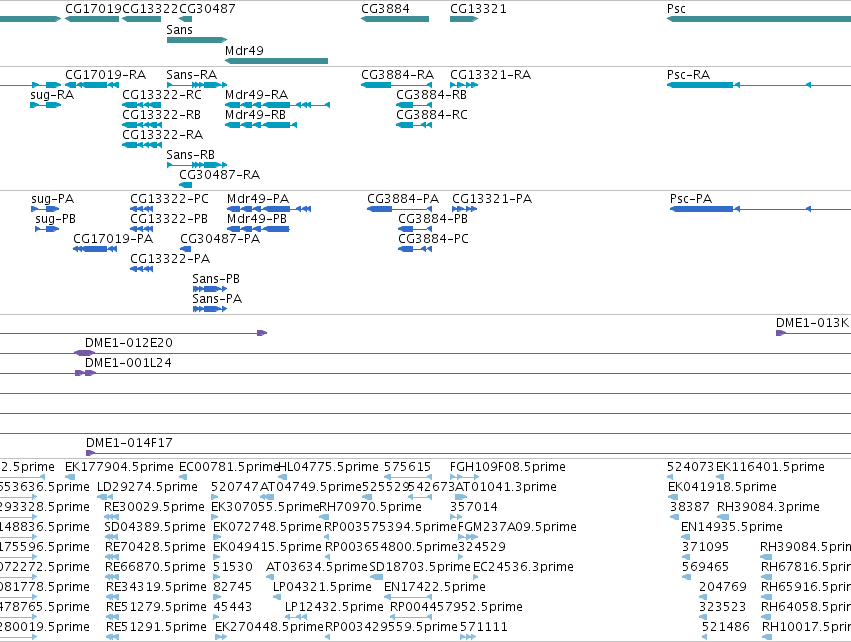The width and height of the screenshot is (851, 642).
Task: Click the EK116401.5prime EST label
Action: pyautogui.click(x=770, y=467)
